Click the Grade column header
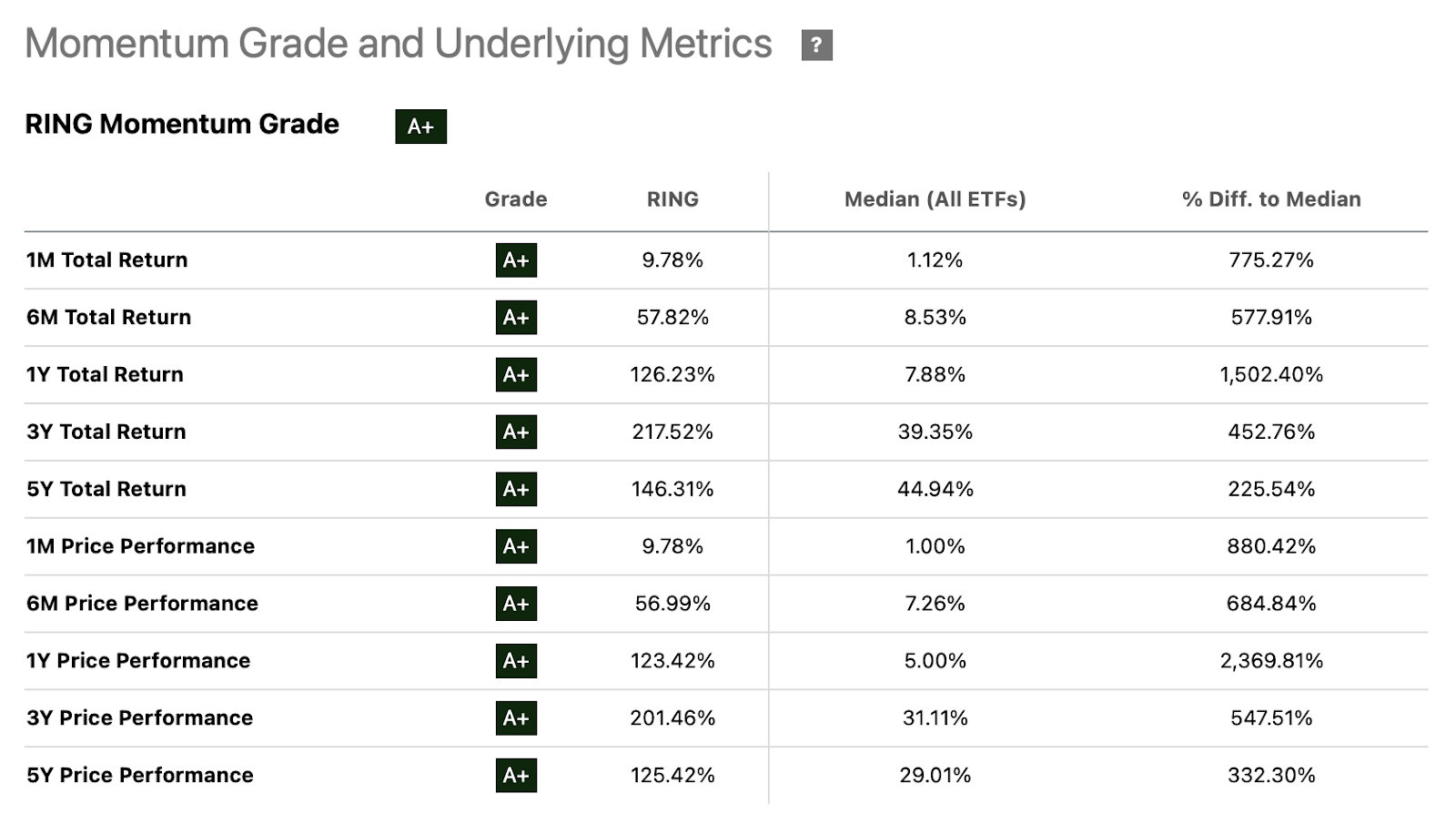This screenshot has height=824, width=1456. (516, 199)
